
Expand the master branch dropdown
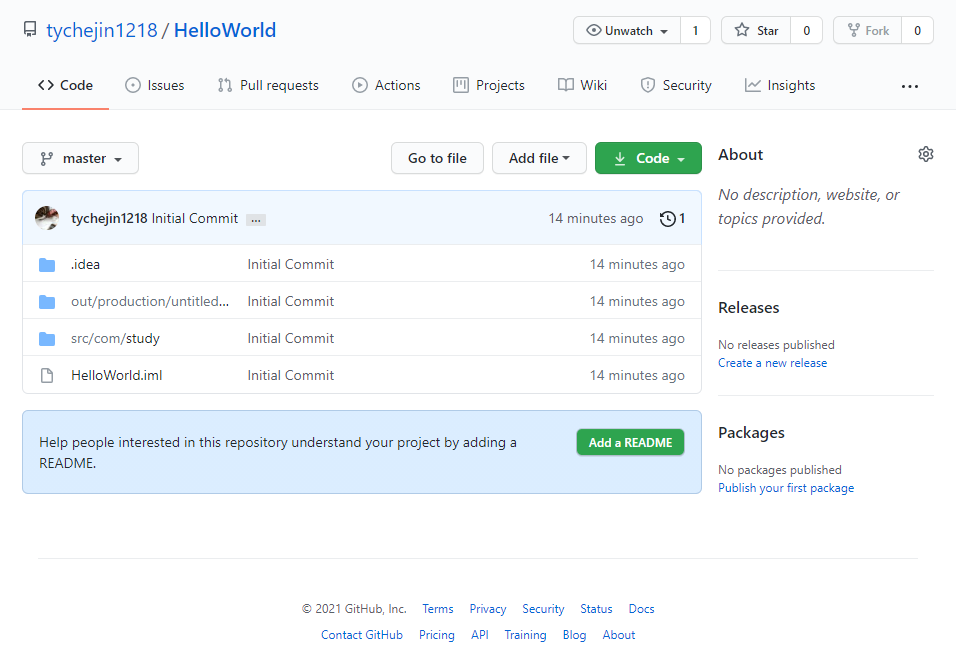click(80, 159)
